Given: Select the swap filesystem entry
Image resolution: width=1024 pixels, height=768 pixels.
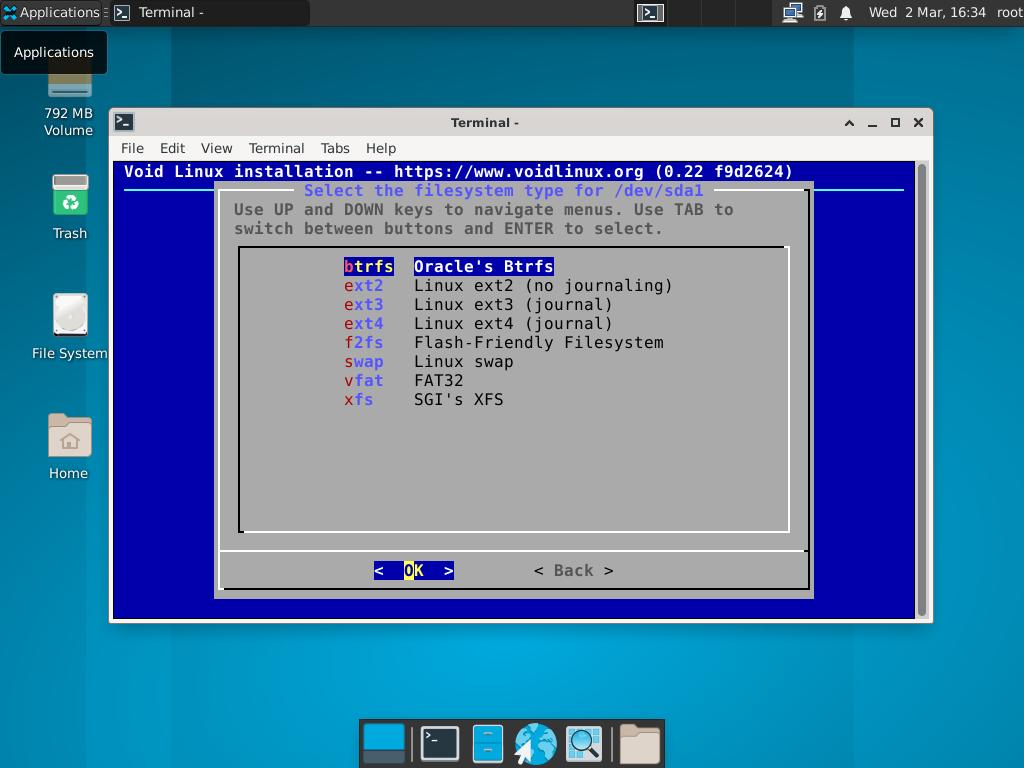Looking at the screenshot, I should point(364,361).
